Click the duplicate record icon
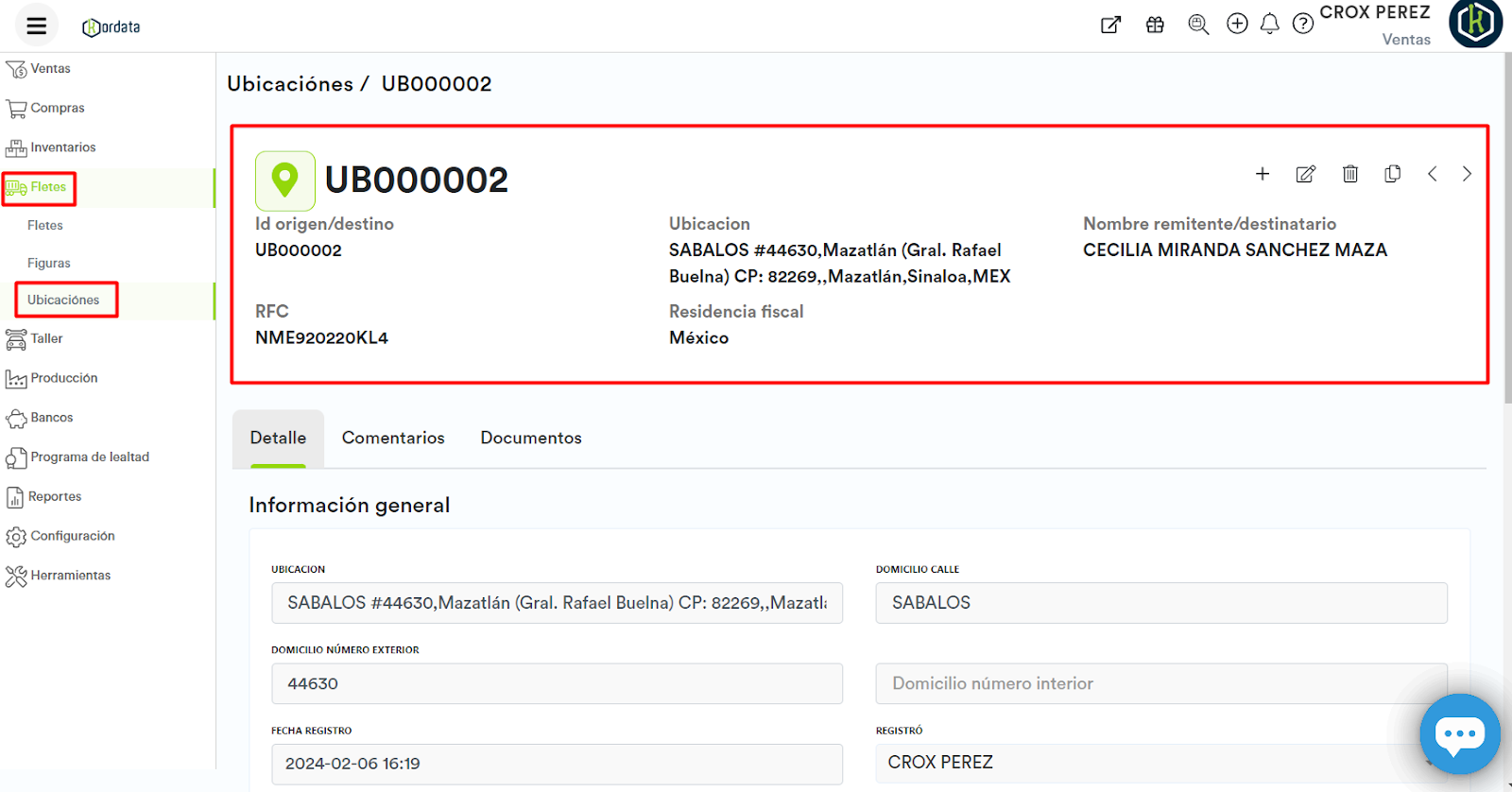This screenshot has height=792, width=1512. tap(1392, 174)
